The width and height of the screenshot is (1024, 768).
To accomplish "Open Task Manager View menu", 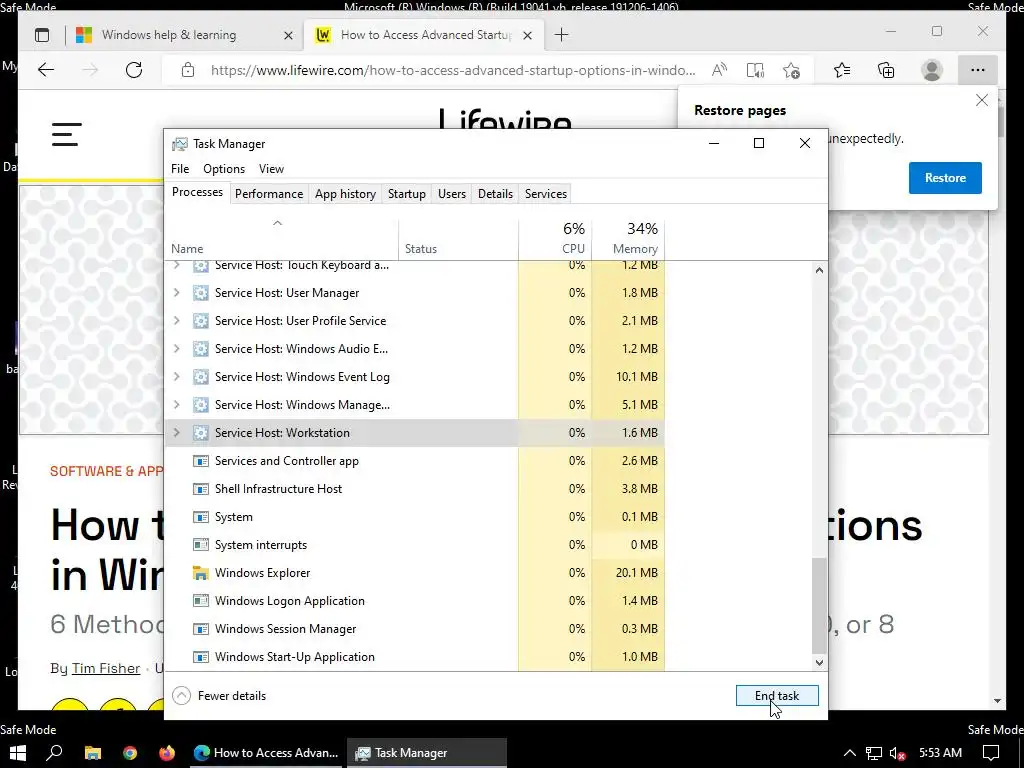I will (x=271, y=168).
